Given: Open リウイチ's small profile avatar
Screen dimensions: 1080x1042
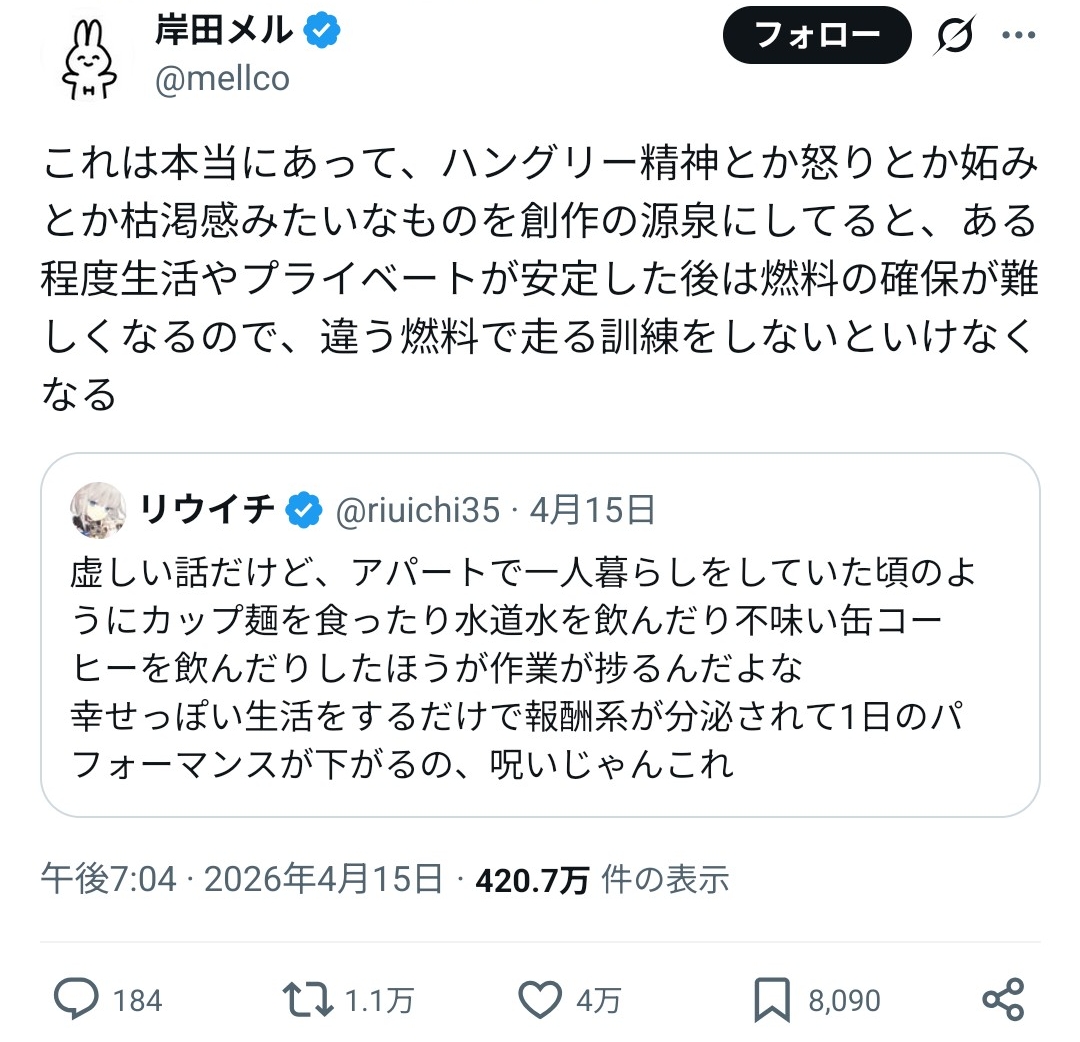Looking at the screenshot, I should click(98, 512).
